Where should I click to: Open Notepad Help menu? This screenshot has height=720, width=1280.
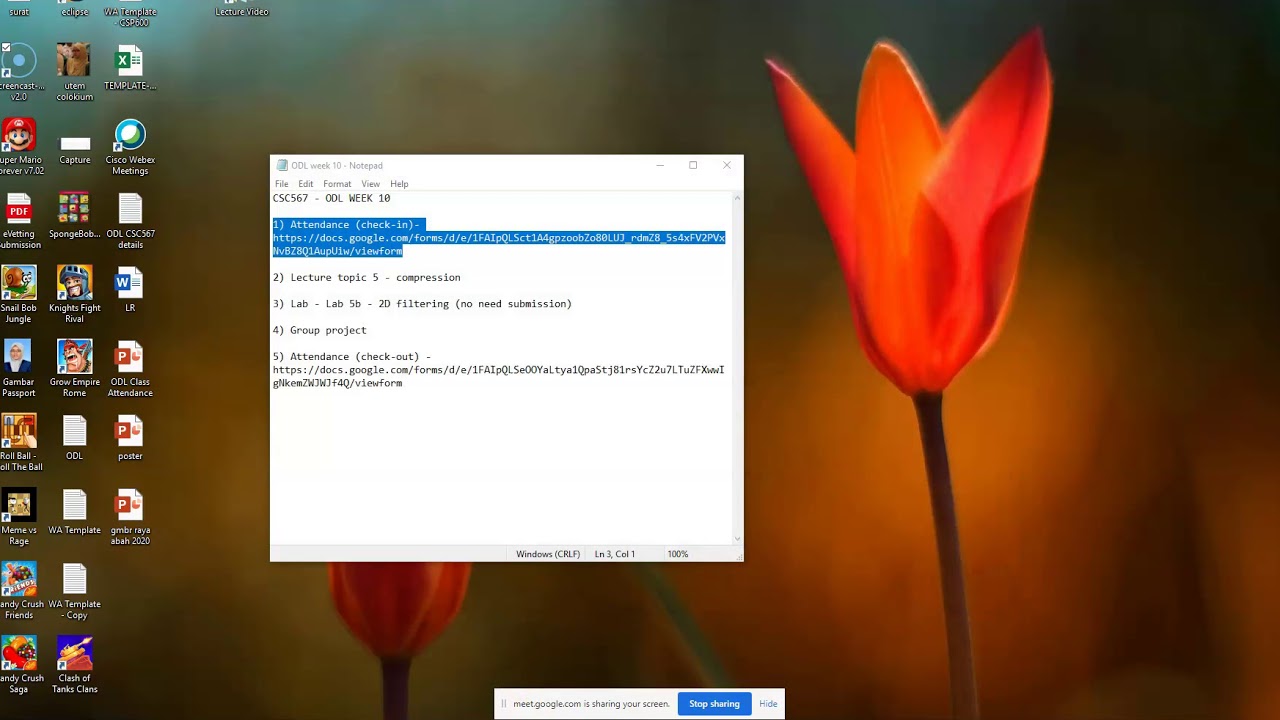[399, 184]
